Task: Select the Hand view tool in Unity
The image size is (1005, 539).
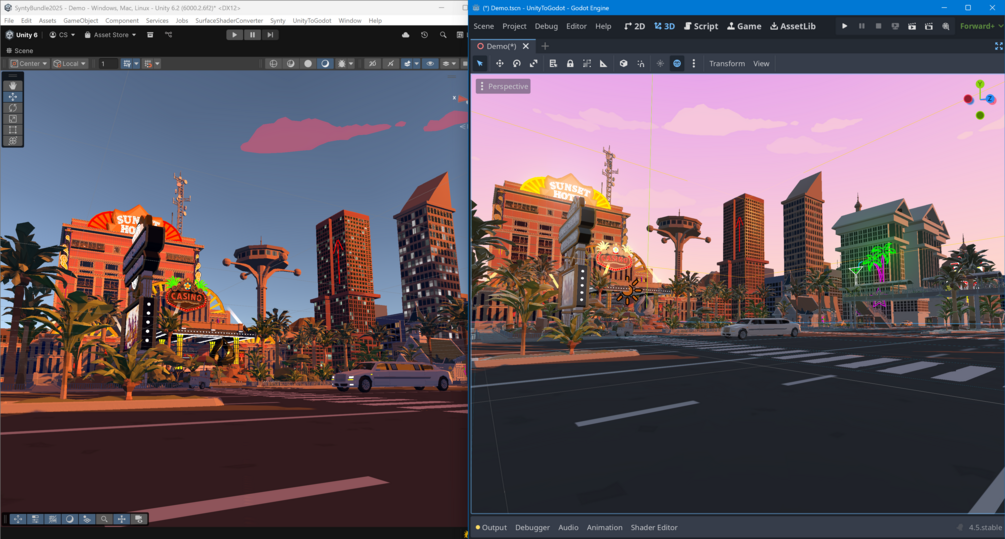Action: (13, 85)
